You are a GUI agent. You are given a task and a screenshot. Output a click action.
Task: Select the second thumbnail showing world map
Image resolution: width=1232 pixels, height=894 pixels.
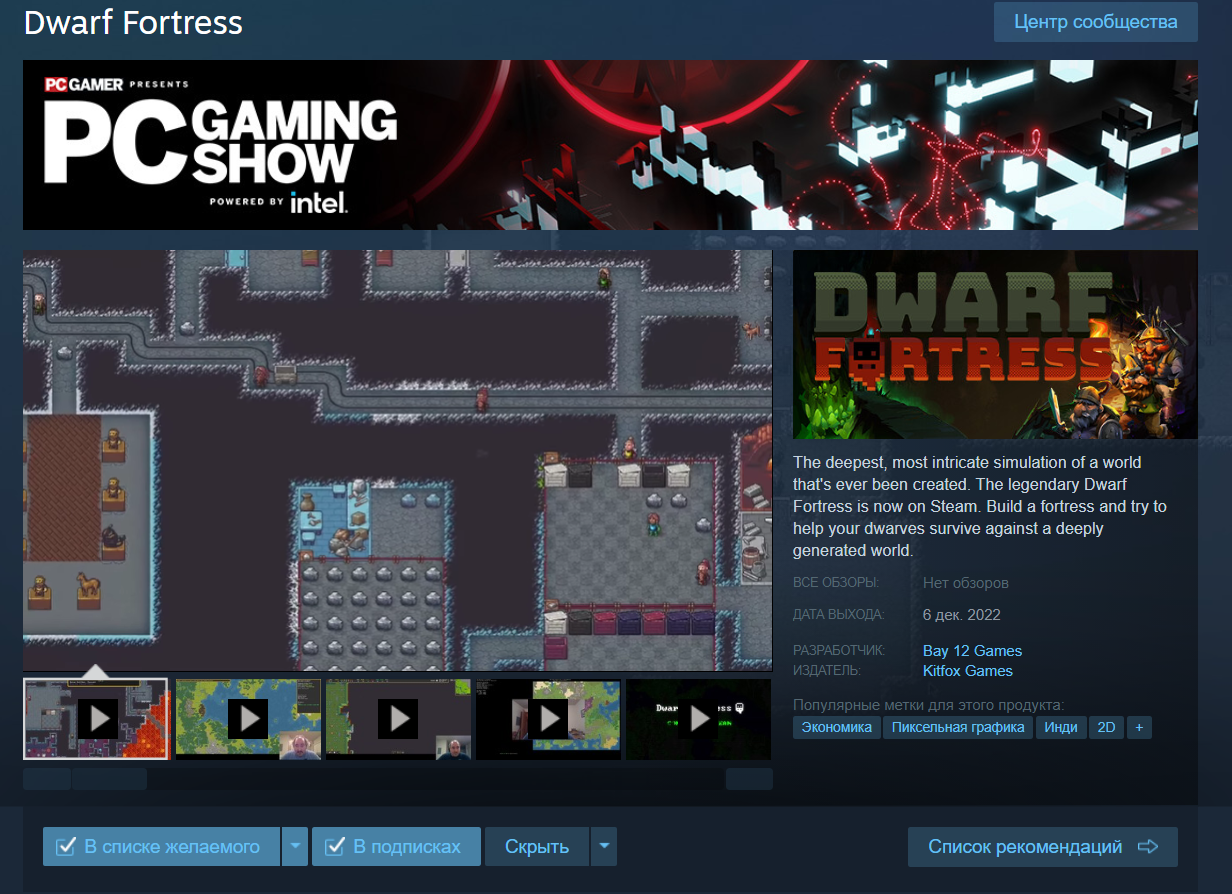[x=248, y=719]
